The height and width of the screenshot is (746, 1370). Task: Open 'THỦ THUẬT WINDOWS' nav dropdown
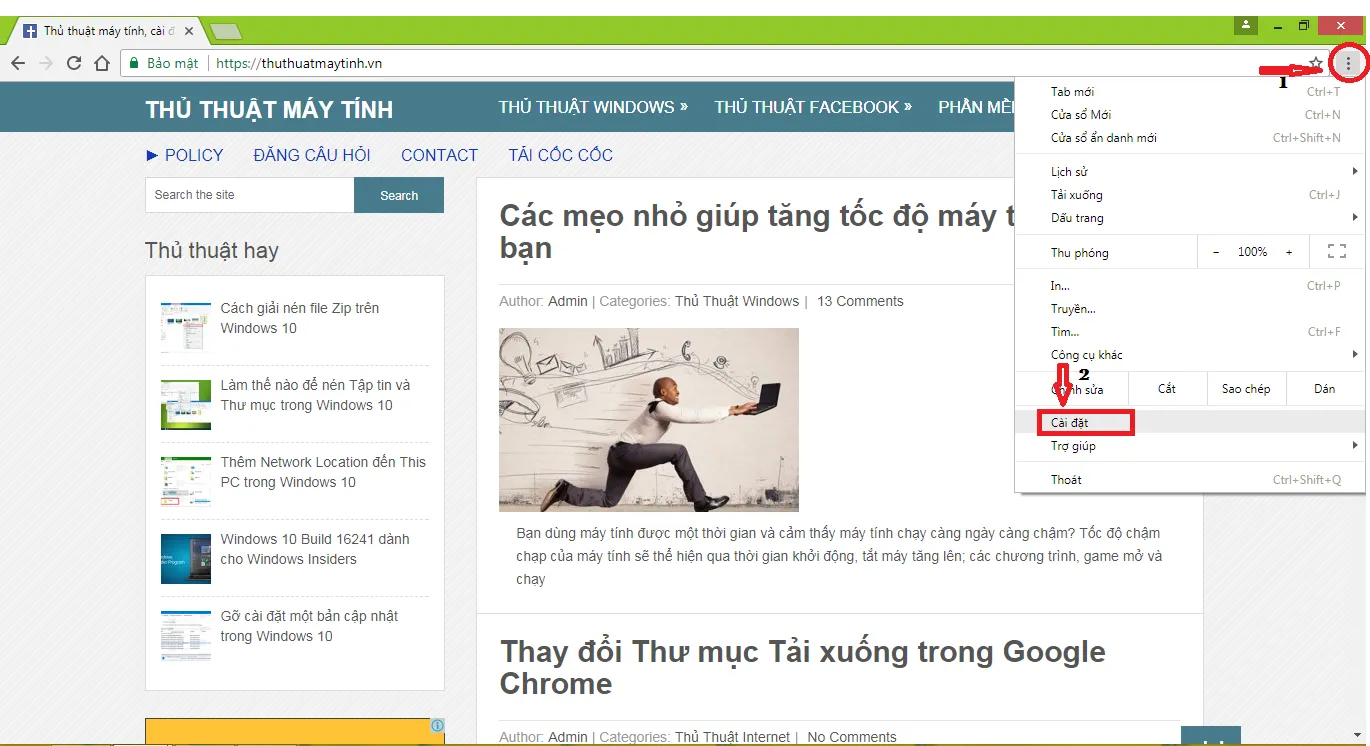click(x=593, y=107)
